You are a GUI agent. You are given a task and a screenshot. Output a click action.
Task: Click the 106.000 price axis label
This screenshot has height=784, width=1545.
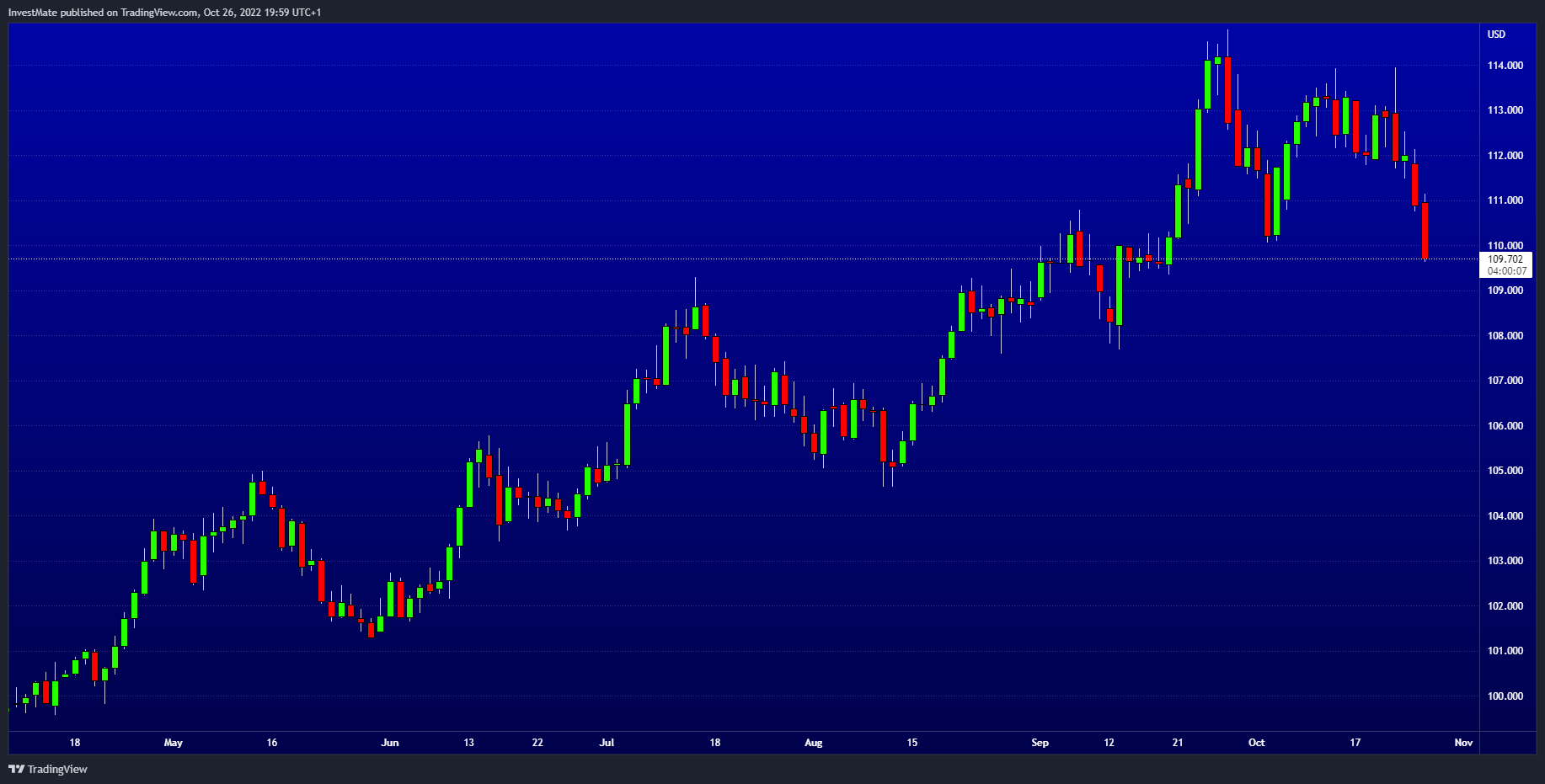1505,426
